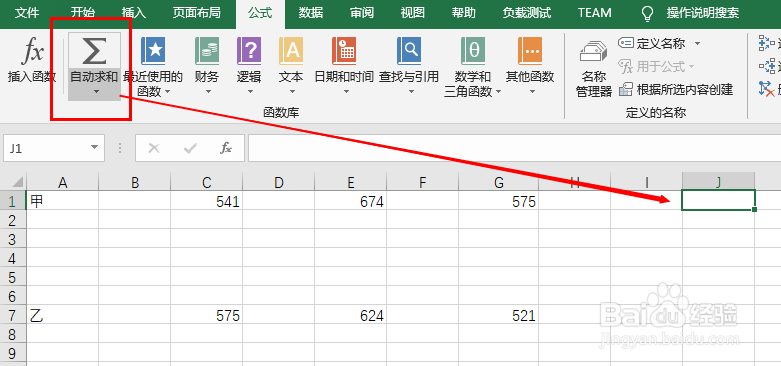Viewport: 781px width, 366px height.
Task: Click the Insert Function fx icon
Action: pos(33,52)
